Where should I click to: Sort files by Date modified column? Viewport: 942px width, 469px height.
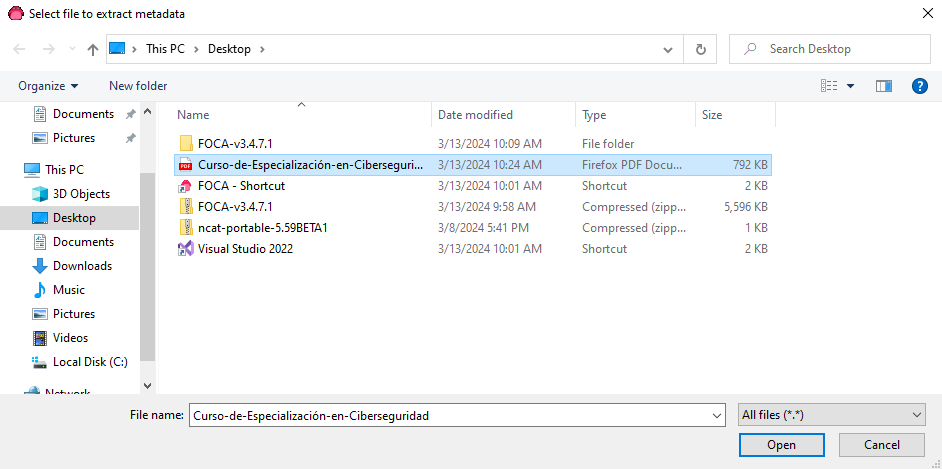point(503,115)
